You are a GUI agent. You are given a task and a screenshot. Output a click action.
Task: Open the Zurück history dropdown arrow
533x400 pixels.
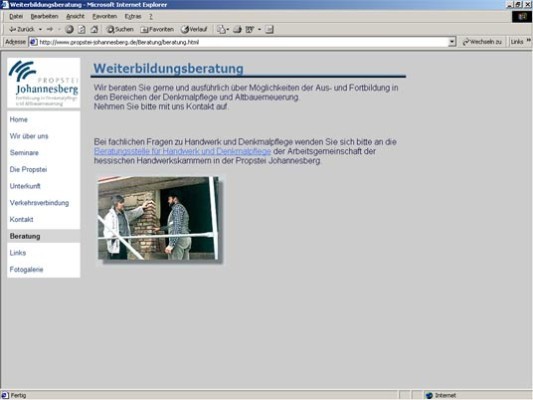(x=40, y=30)
